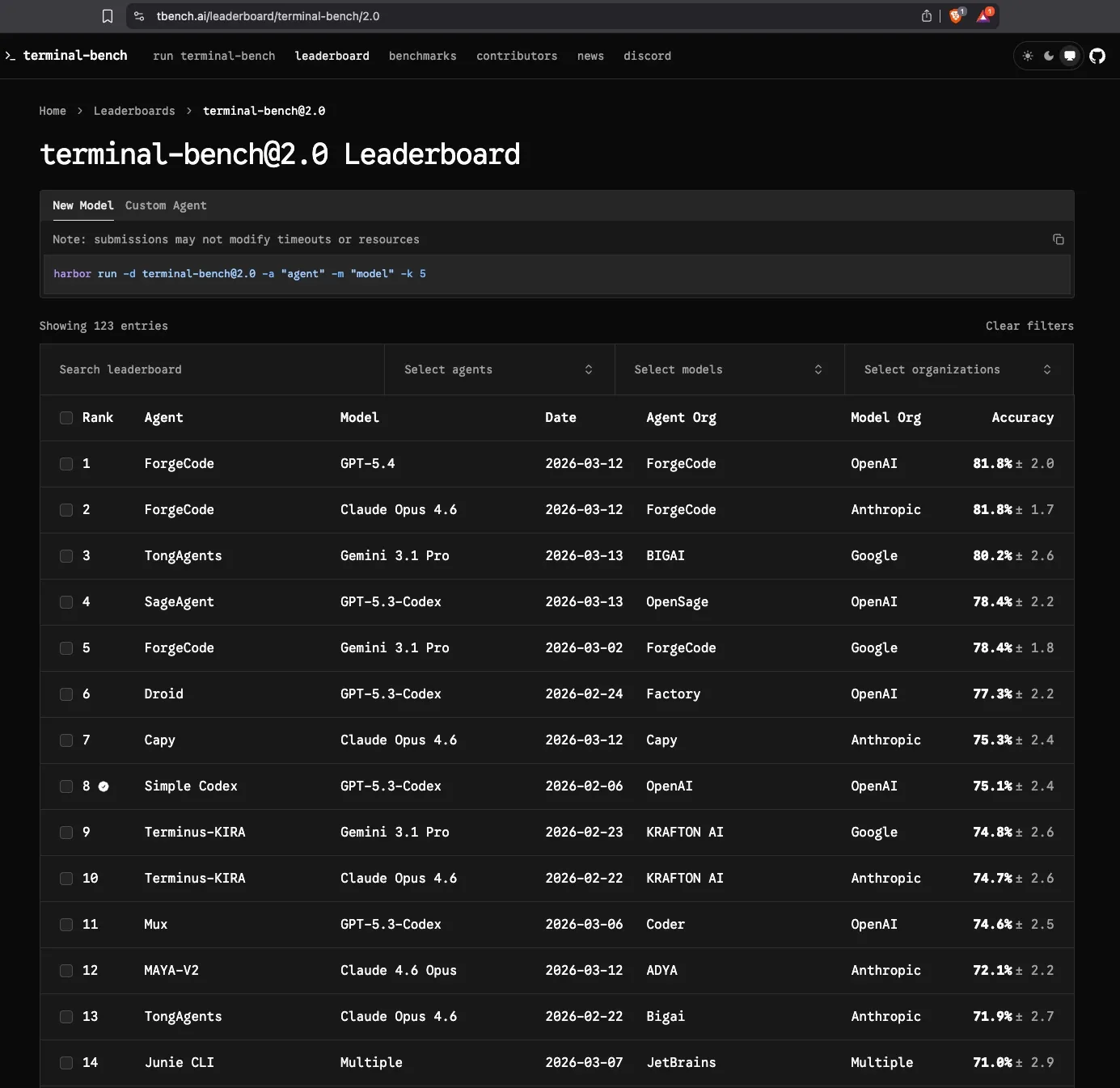Bookmark this page via the bookmark icon
This screenshot has width=1120, height=1088.
(108, 16)
